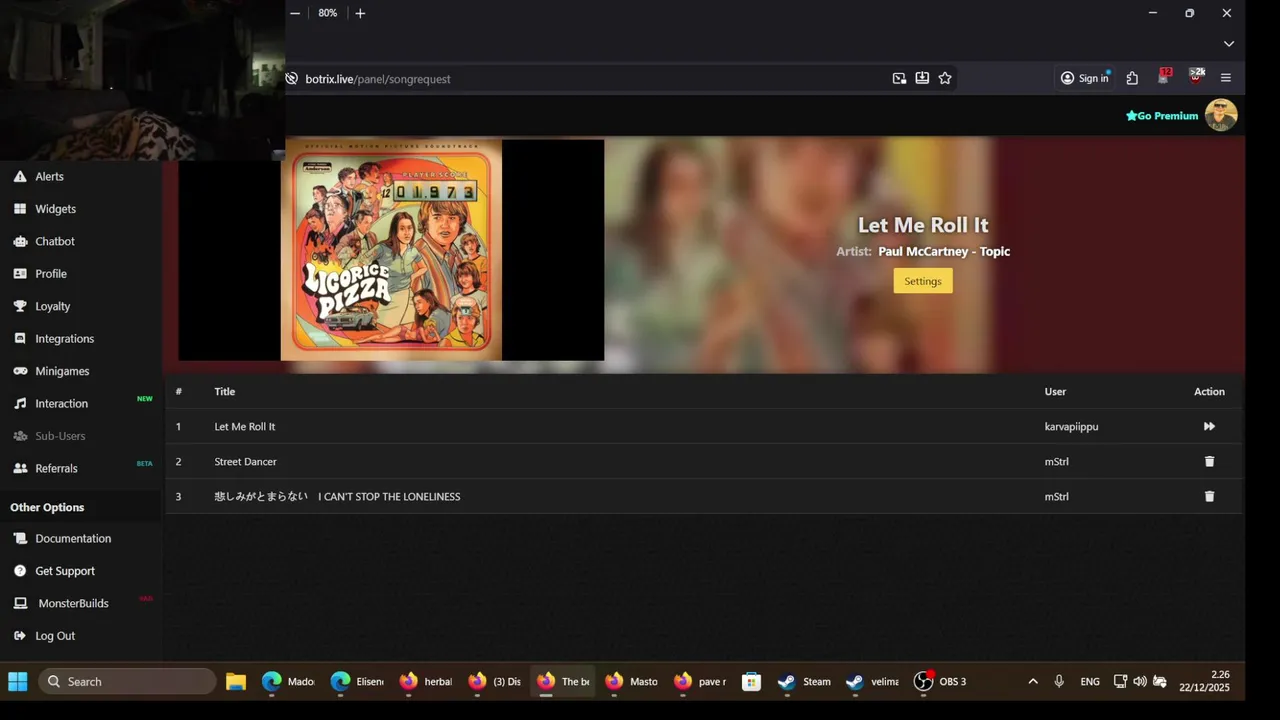This screenshot has width=1280, height=720.
Task: Expand the list-all-tabs chevron
Action: tap(1229, 44)
